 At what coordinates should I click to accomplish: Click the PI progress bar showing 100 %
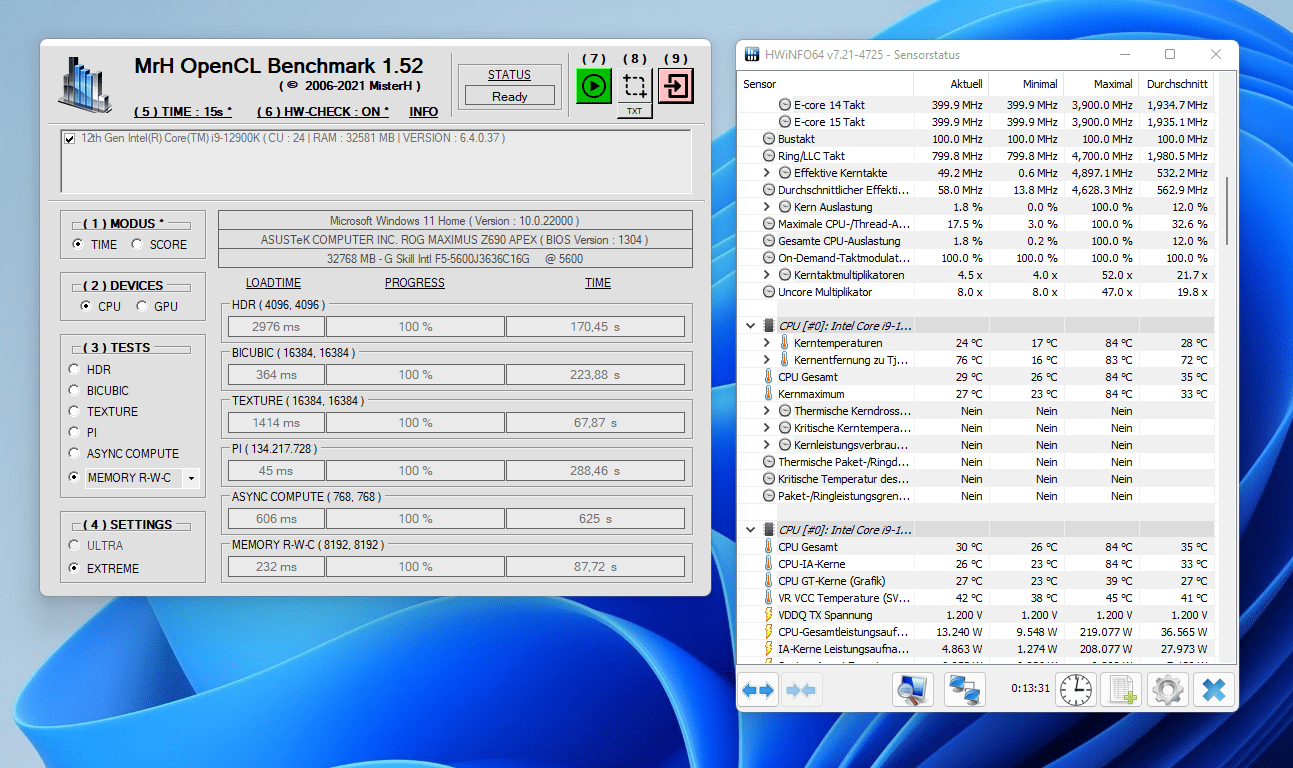415,471
